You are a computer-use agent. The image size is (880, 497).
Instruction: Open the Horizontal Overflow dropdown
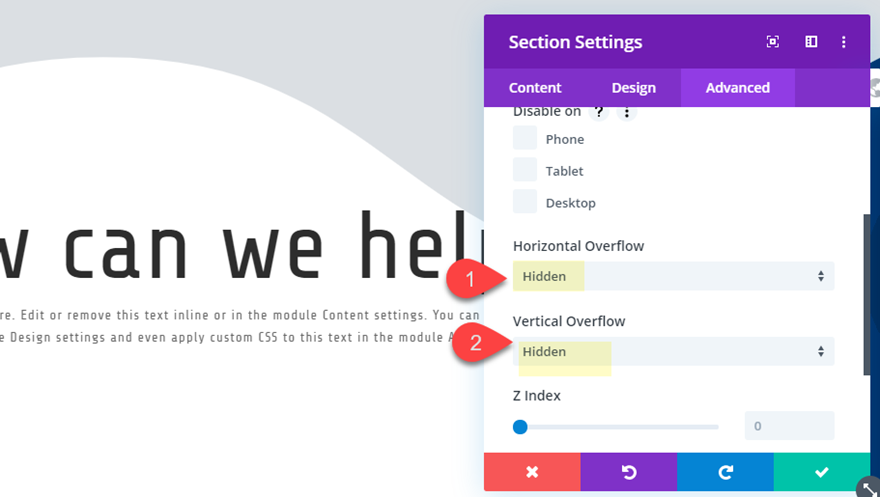(x=673, y=276)
